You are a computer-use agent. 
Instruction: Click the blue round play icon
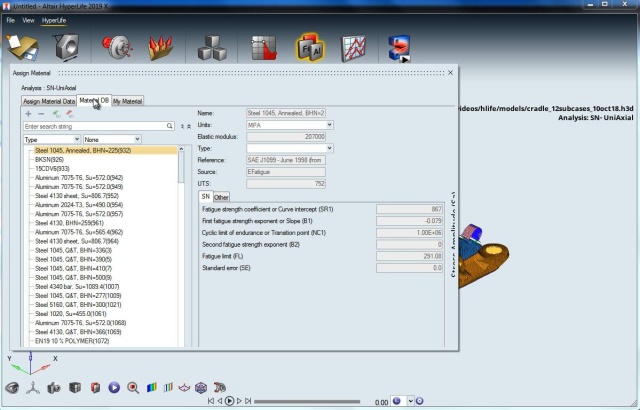114,388
